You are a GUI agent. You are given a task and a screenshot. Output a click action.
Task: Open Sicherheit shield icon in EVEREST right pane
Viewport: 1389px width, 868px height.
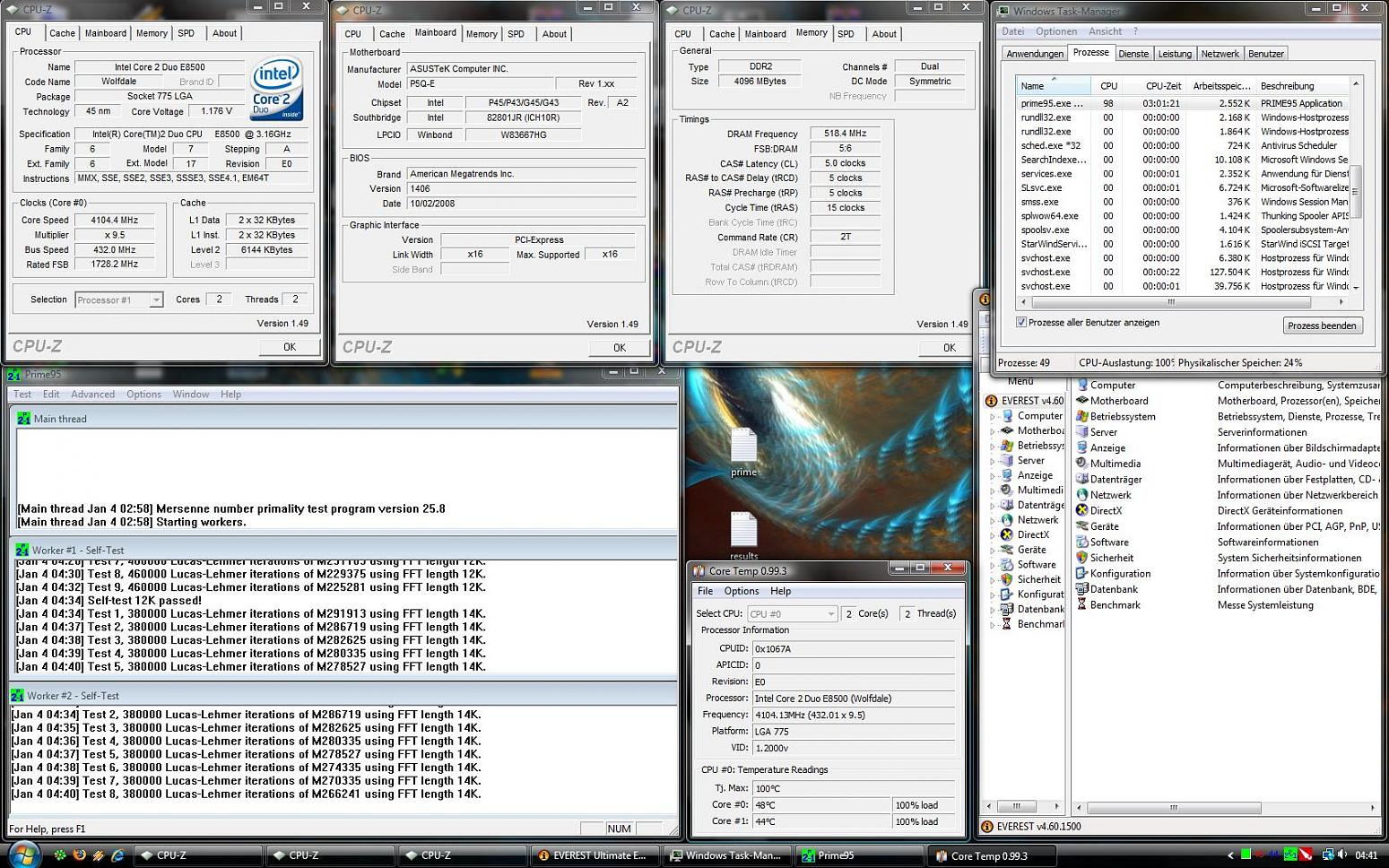click(1081, 558)
